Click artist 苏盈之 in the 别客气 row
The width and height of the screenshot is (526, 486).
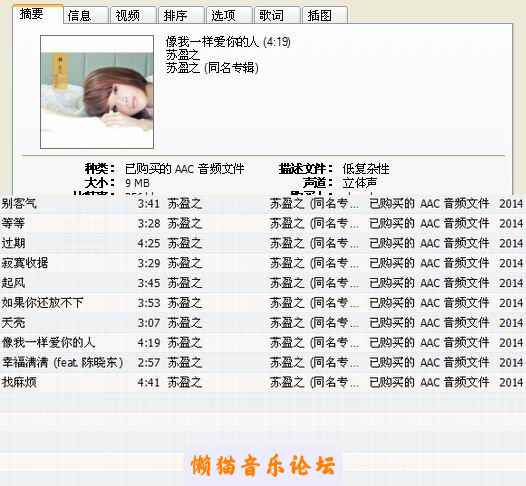click(185, 204)
